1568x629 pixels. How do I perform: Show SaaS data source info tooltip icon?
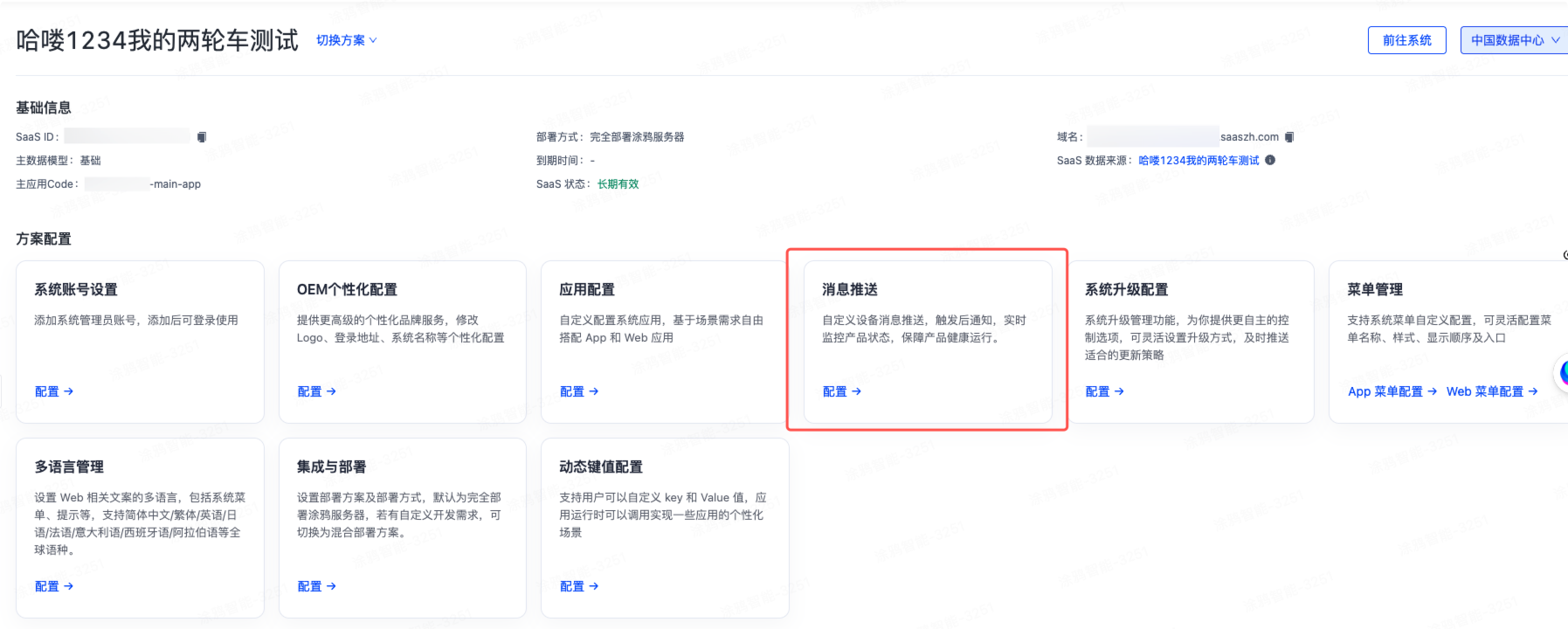[1270, 160]
